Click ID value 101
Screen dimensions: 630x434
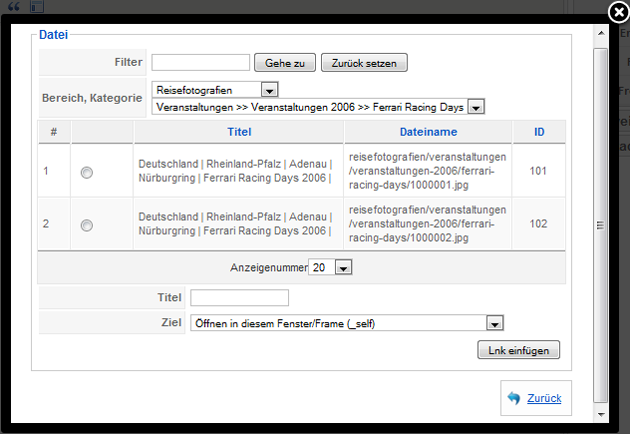click(x=538, y=171)
